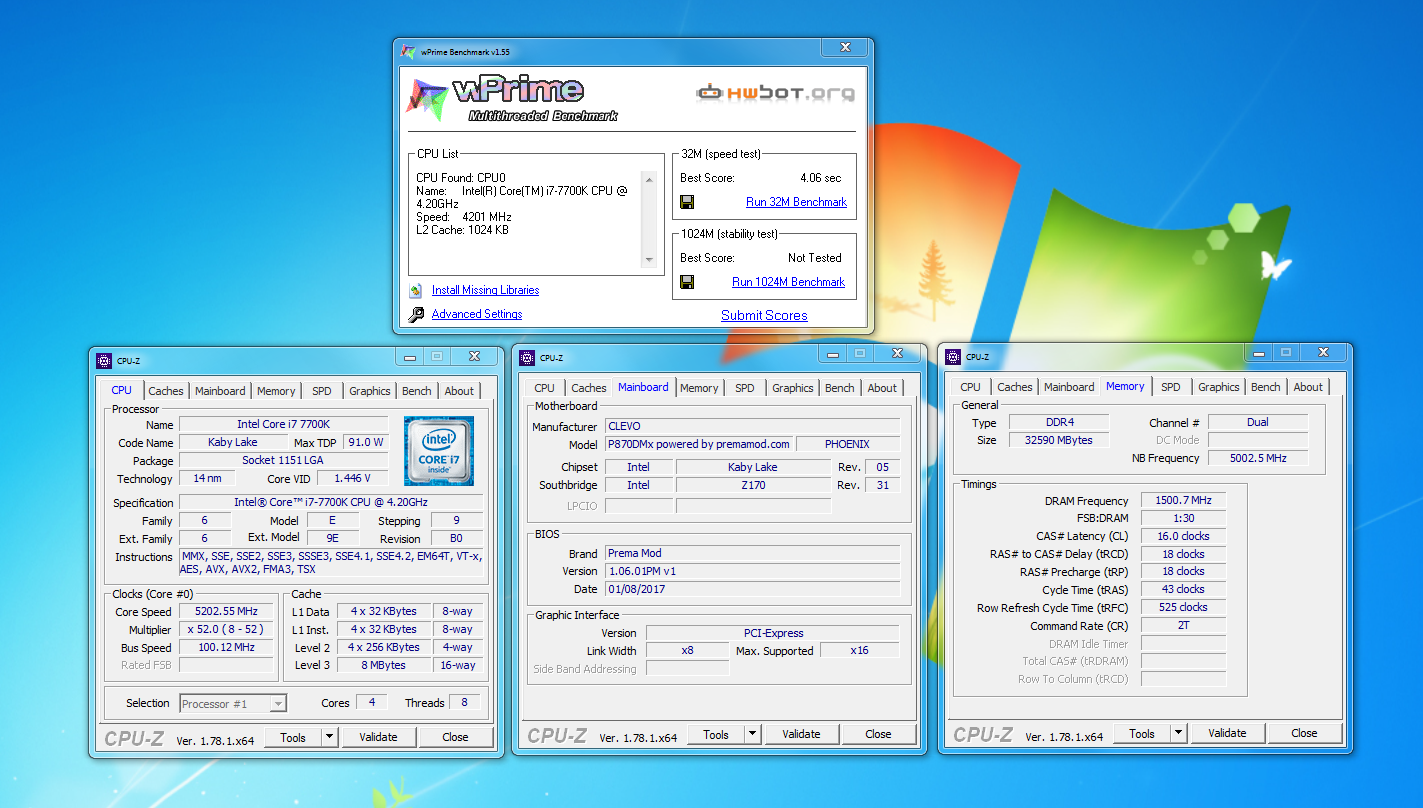Screen dimensions: 1423x808
Task: Click the DRAM Frequency value 1500.7 MHz
Action: point(1184,501)
